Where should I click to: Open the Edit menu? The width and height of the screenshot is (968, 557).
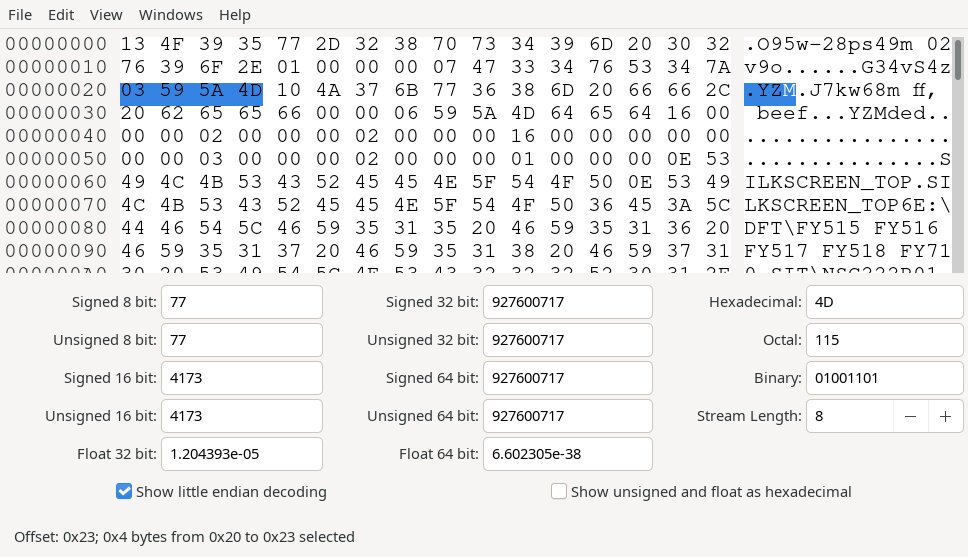coord(61,15)
